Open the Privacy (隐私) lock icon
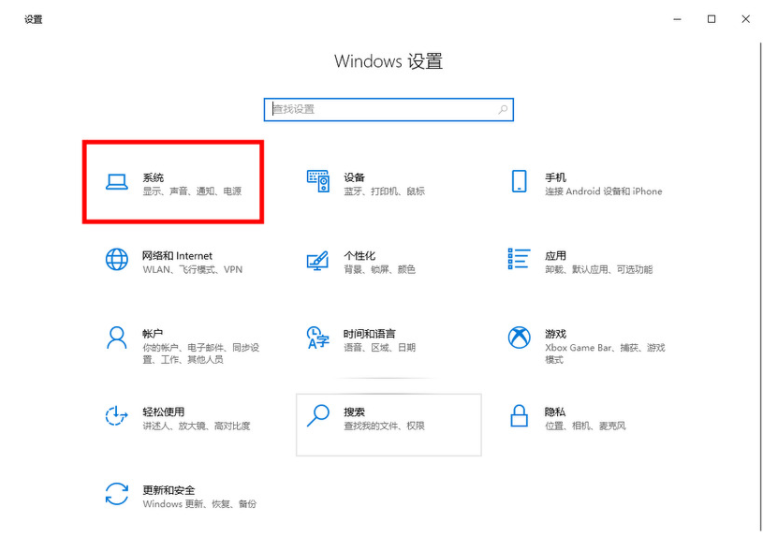This screenshot has height=534, width=764. click(x=518, y=415)
